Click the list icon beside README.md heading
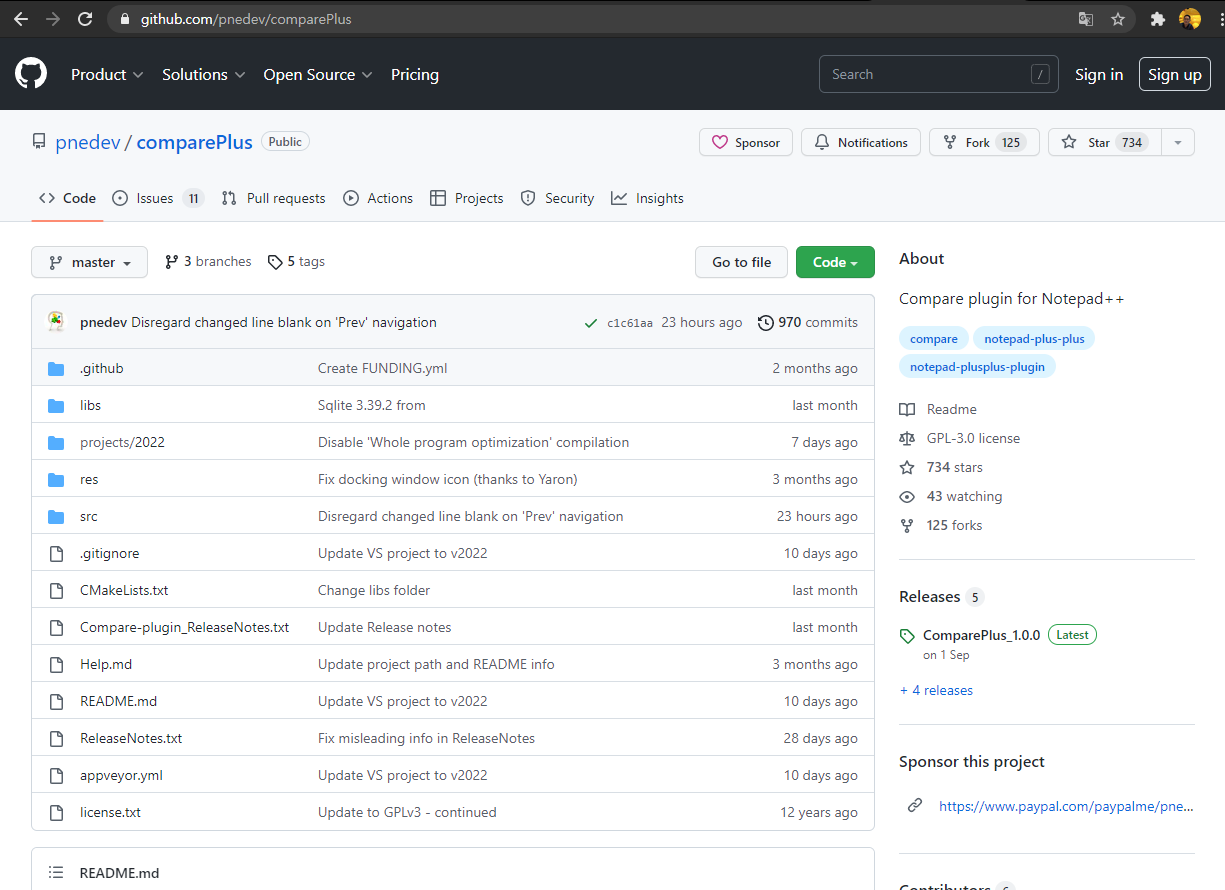 click(x=56, y=873)
